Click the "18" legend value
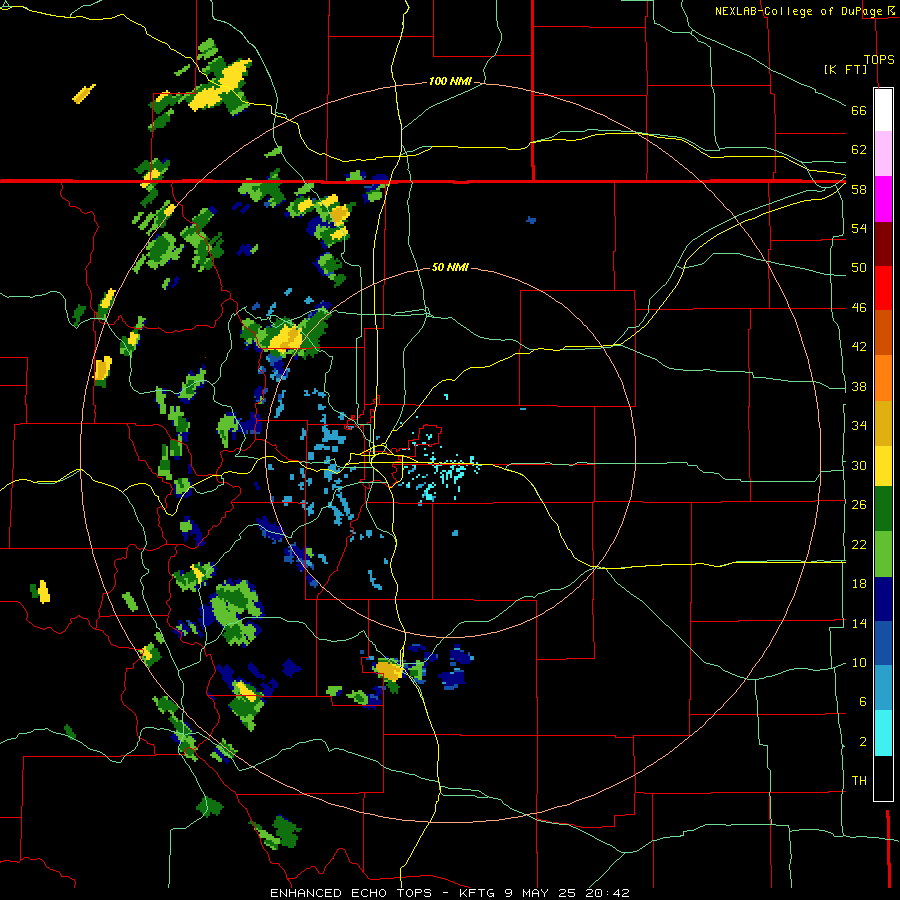The height and width of the screenshot is (900, 900). click(859, 584)
